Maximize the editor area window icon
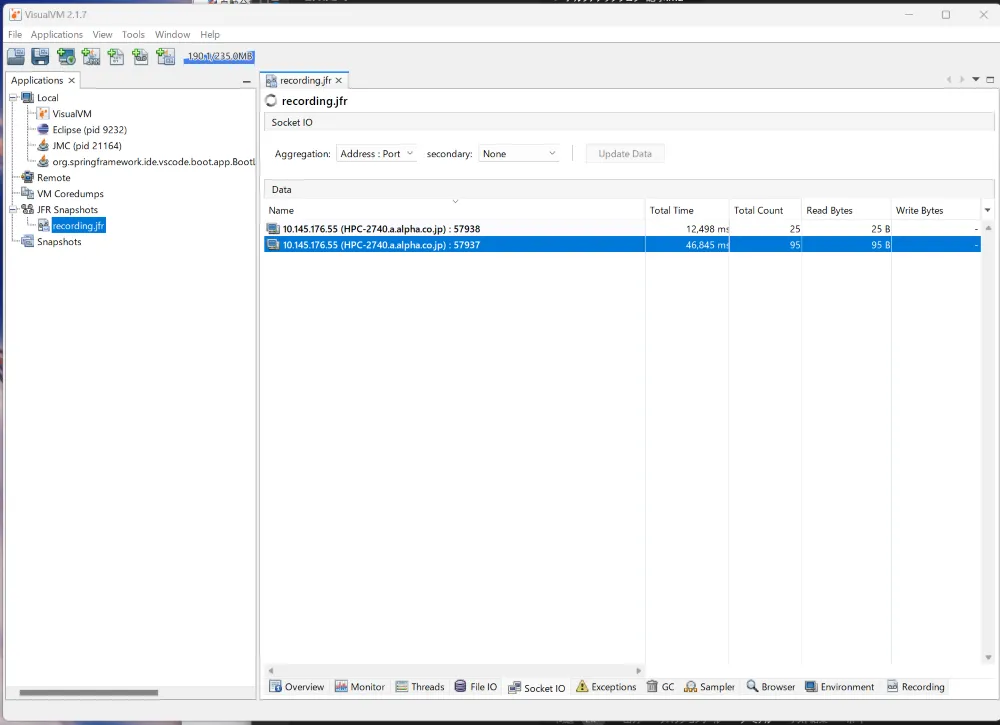The height and width of the screenshot is (725, 1000). pos(990,80)
